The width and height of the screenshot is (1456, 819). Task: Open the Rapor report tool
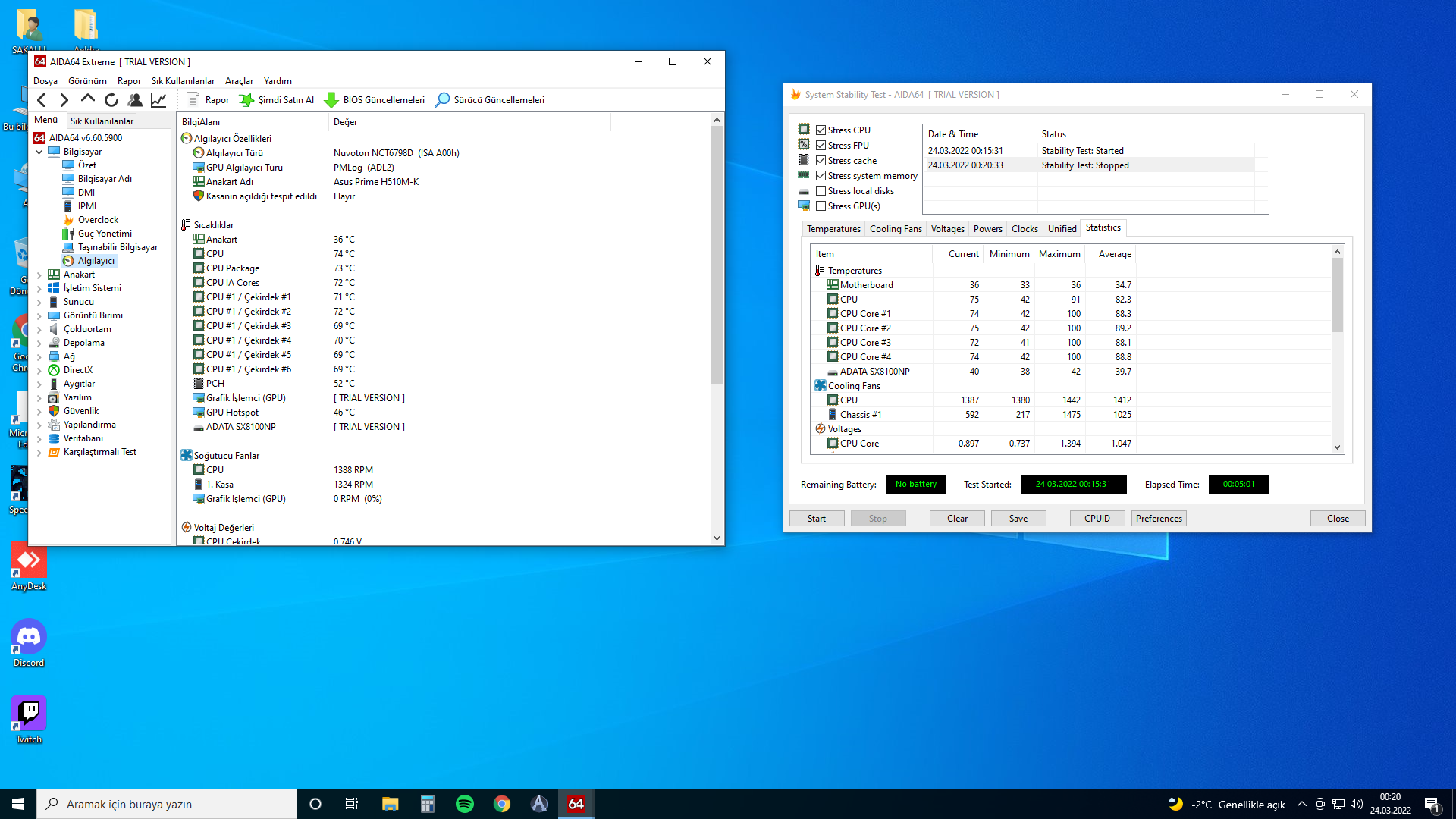[208, 99]
